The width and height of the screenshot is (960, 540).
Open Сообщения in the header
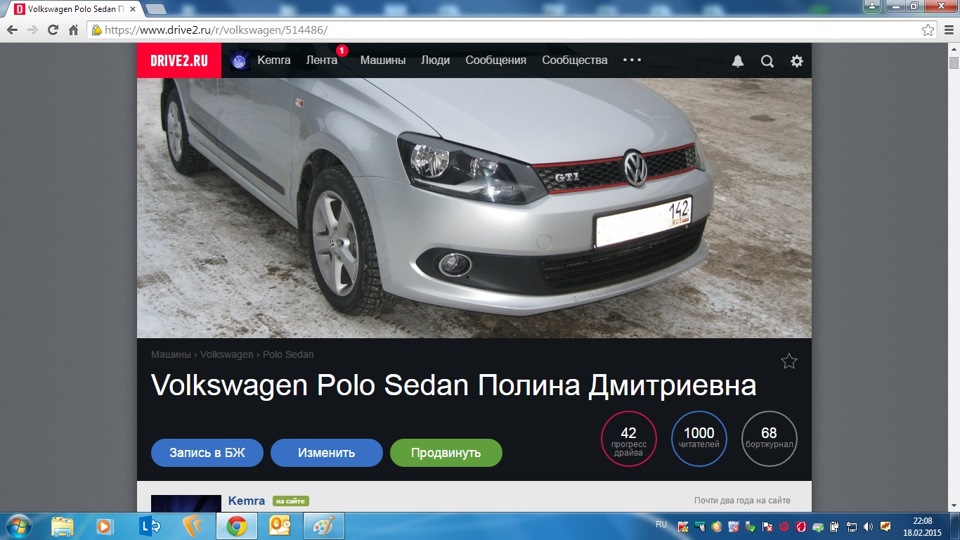pos(496,60)
